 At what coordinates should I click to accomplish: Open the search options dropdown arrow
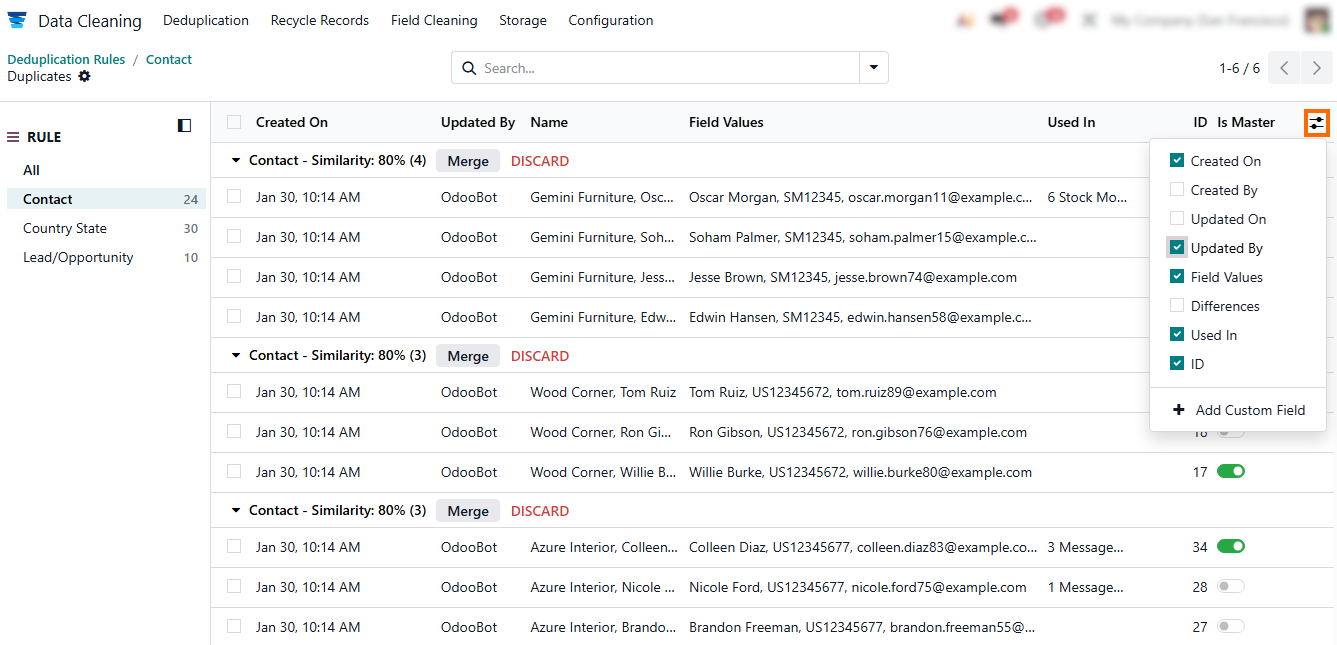click(x=874, y=68)
